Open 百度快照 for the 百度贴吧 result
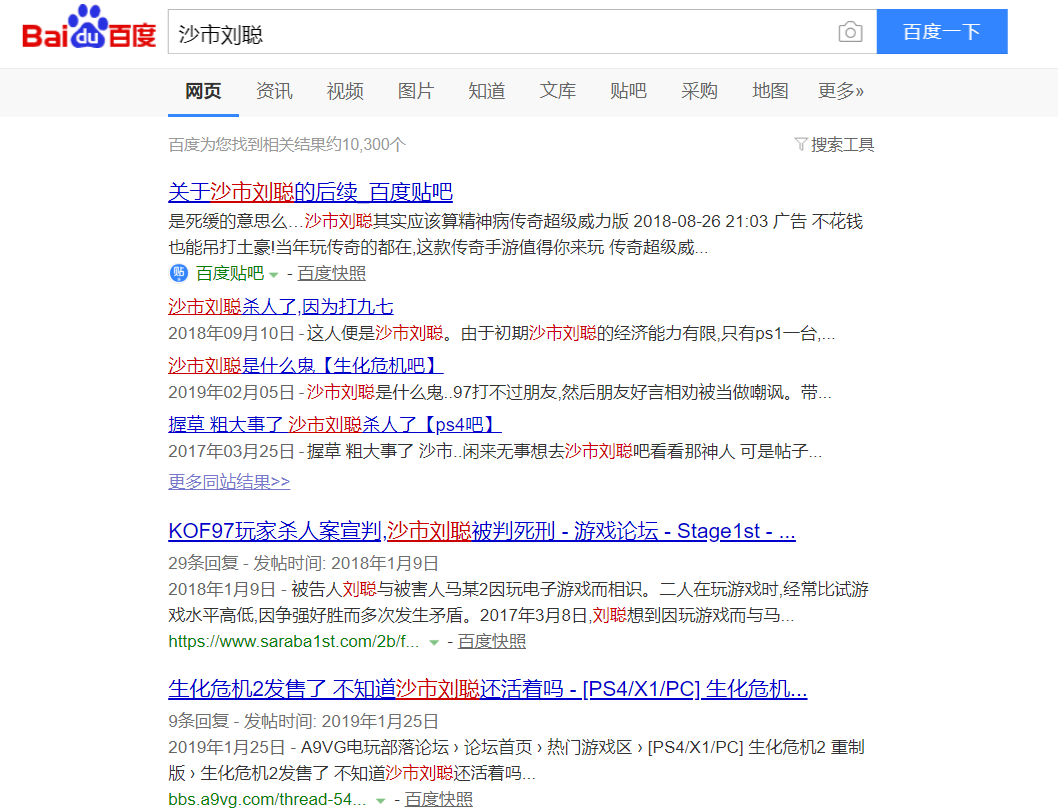Screen dimensions: 1058x808 pos(331,273)
